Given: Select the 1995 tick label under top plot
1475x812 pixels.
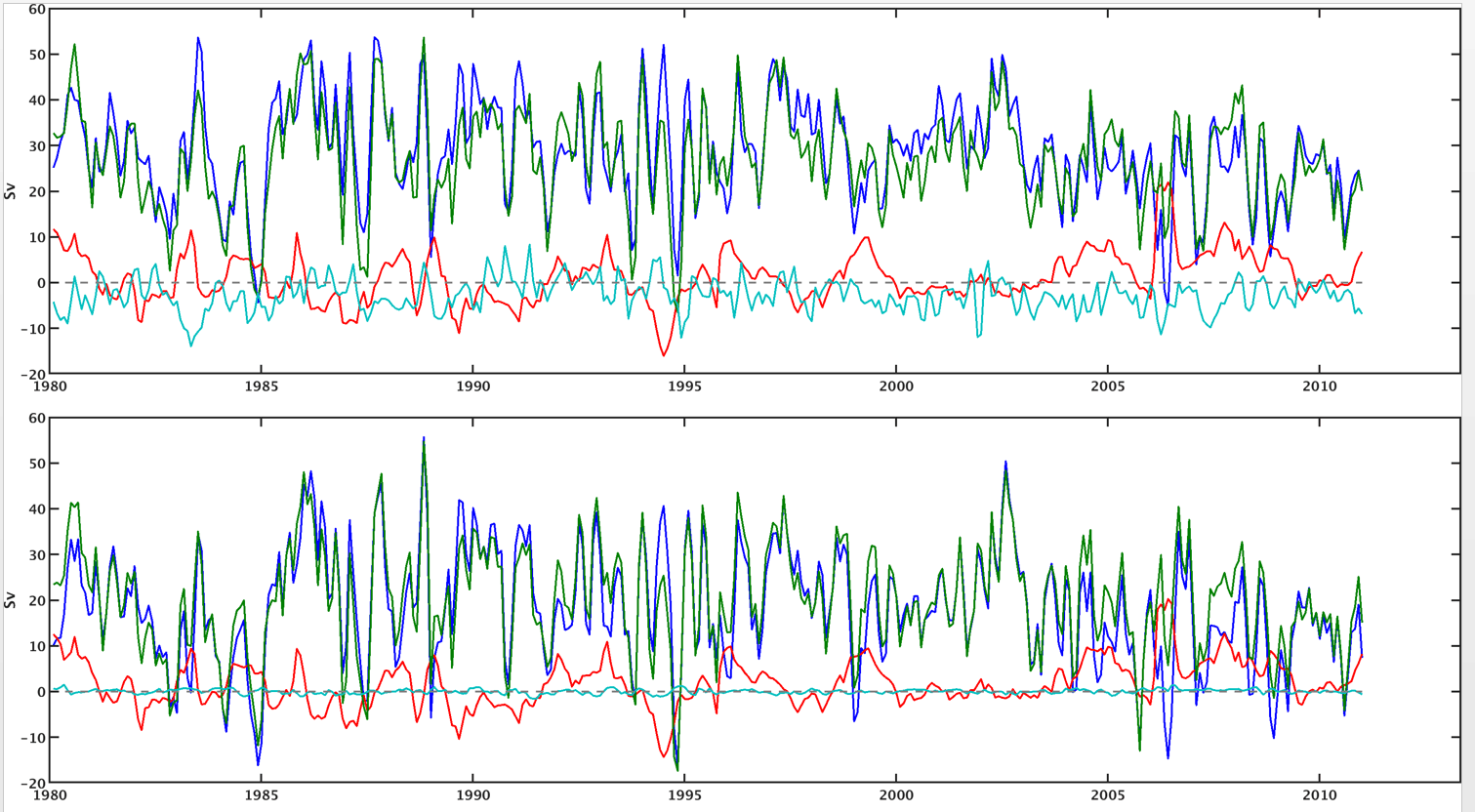Looking at the screenshot, I should click(x=684, y=386).
